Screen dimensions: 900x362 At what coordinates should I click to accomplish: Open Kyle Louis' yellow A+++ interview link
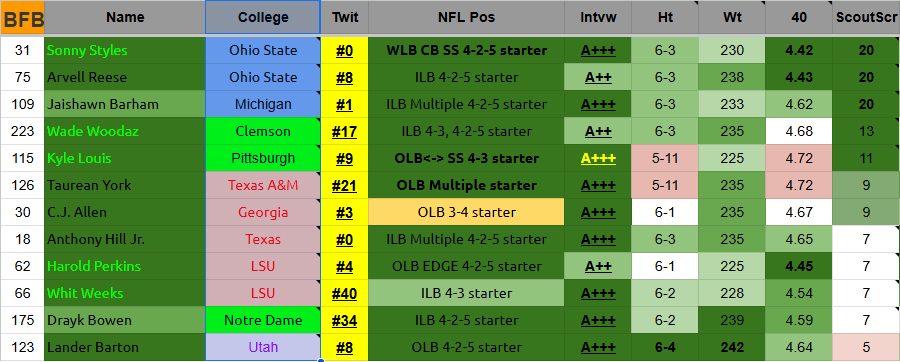[598, 158]
